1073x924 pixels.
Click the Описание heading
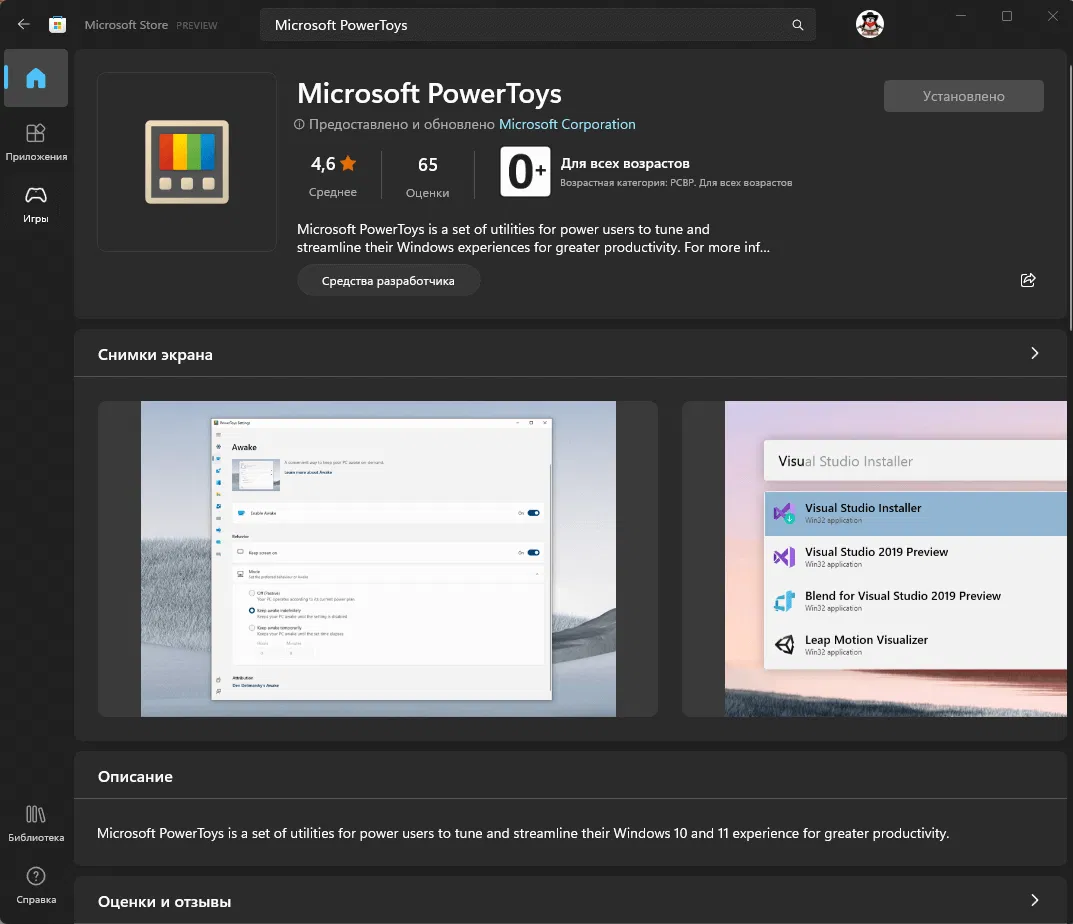[135, 777]
